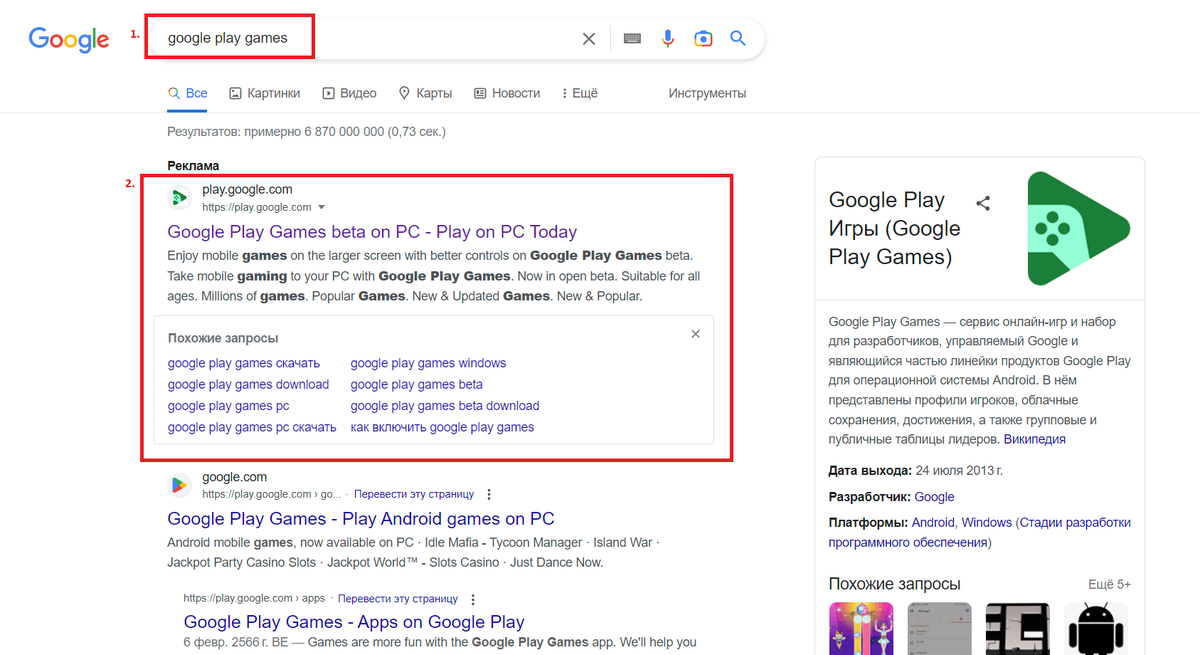Click the Android platform link
Viewport: 1200px width, 655px height.
[933, 522]
